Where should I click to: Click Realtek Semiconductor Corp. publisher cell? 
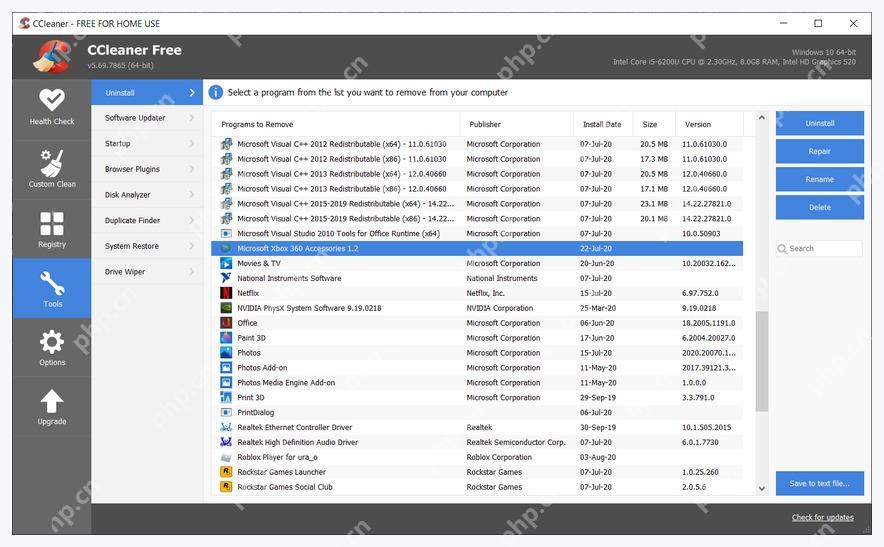516,442
